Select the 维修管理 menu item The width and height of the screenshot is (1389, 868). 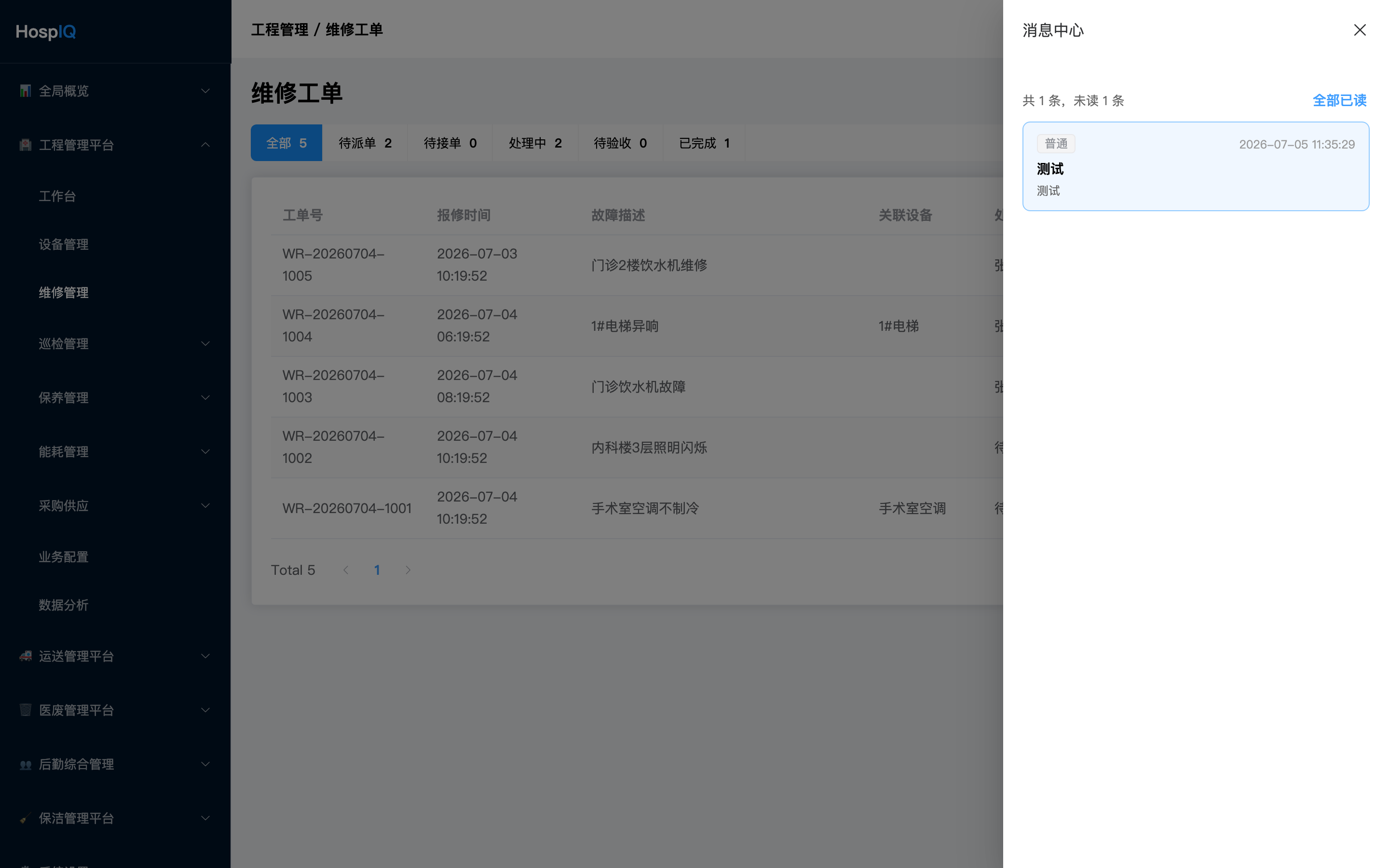[x=115, y=292]
